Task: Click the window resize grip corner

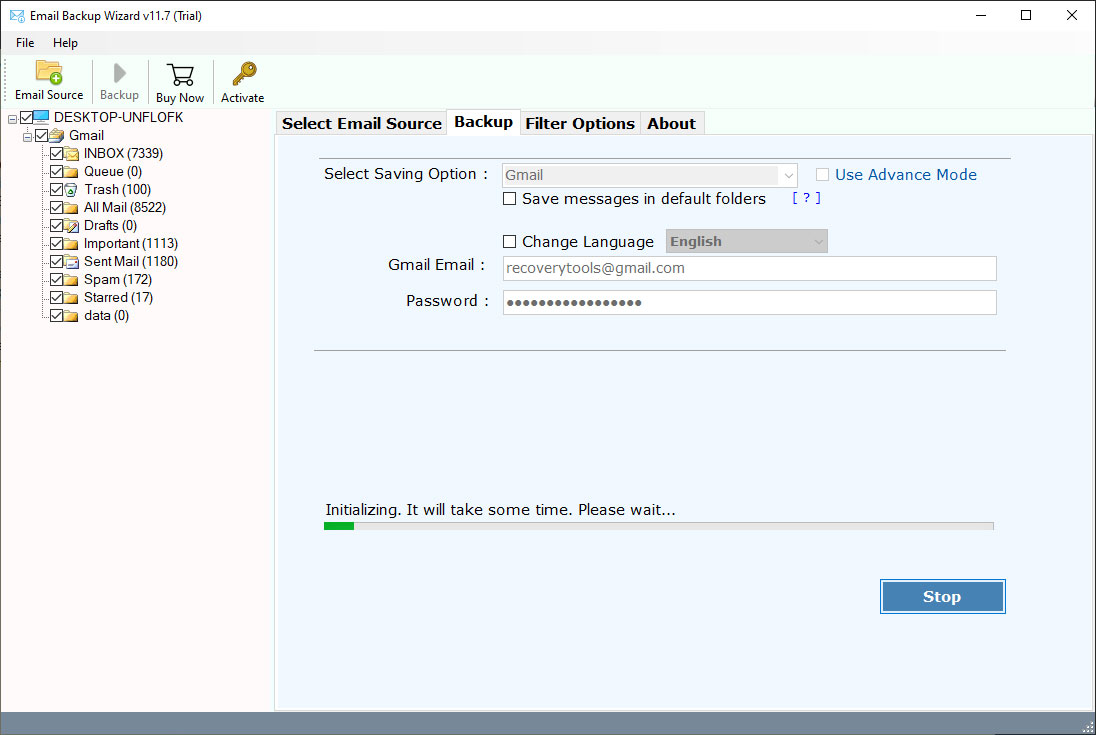Action: click(1088, 727)
